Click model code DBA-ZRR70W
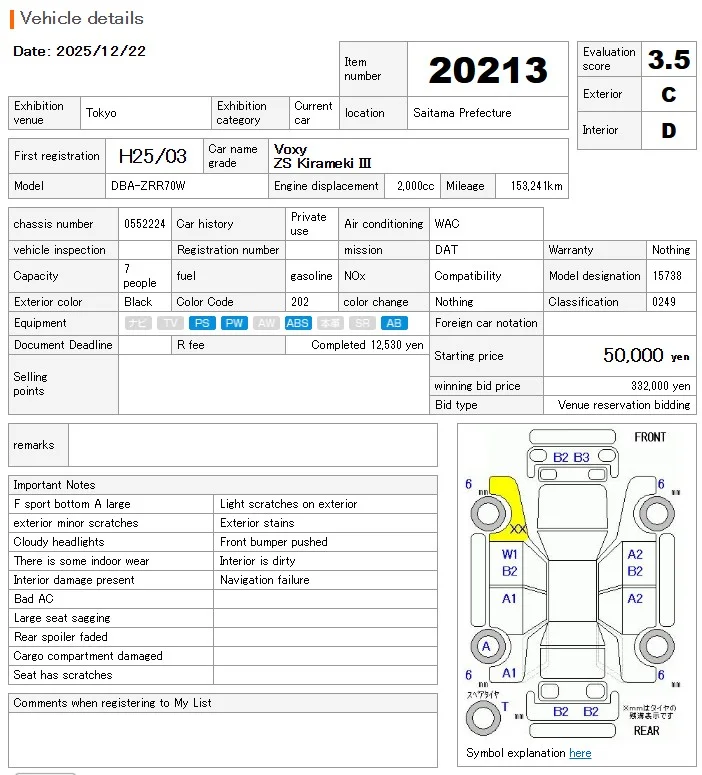Viewport: 702px width, 775px height. (x=148, y=186)
